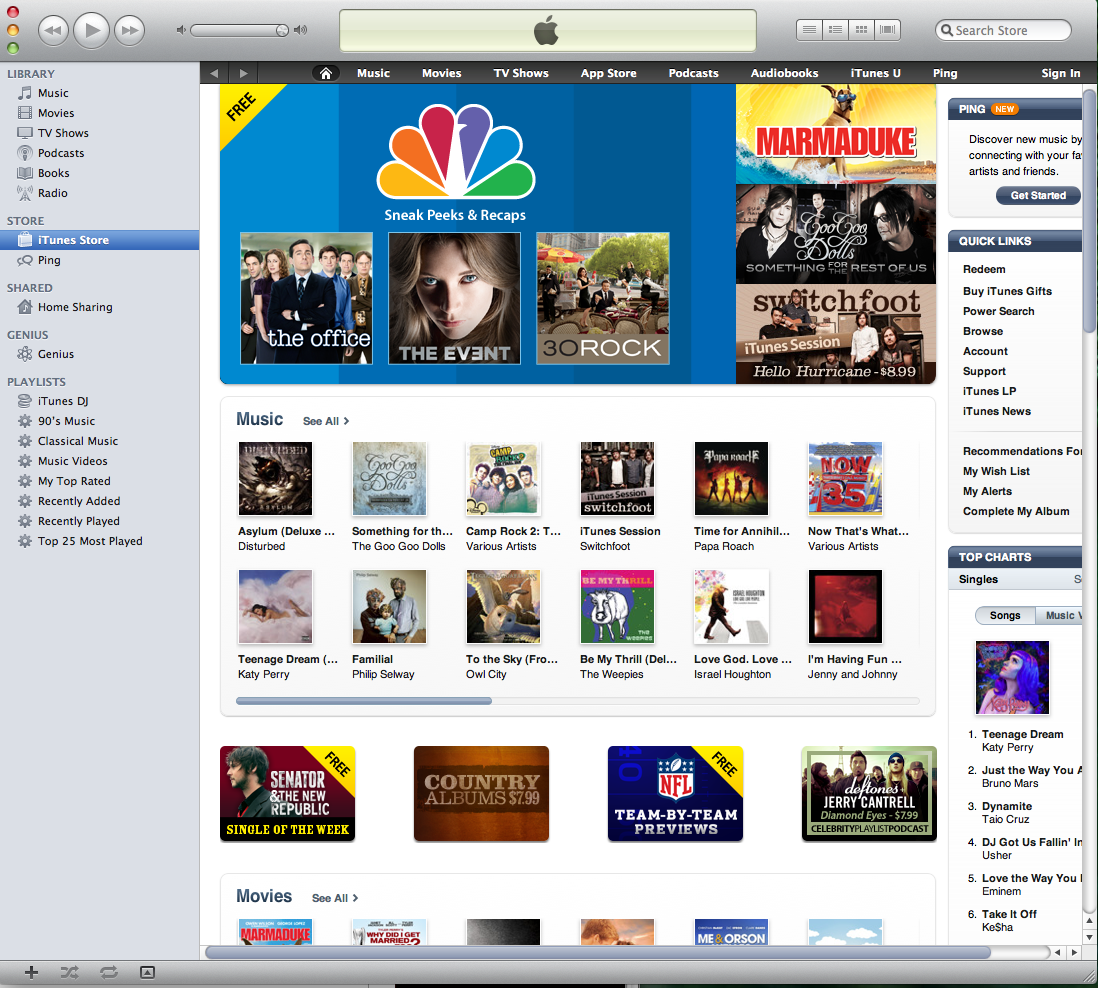The height and width of the screenshot is (988, 1098).
Task: Select Music in the Library sidebar
Action: [99, 93]
